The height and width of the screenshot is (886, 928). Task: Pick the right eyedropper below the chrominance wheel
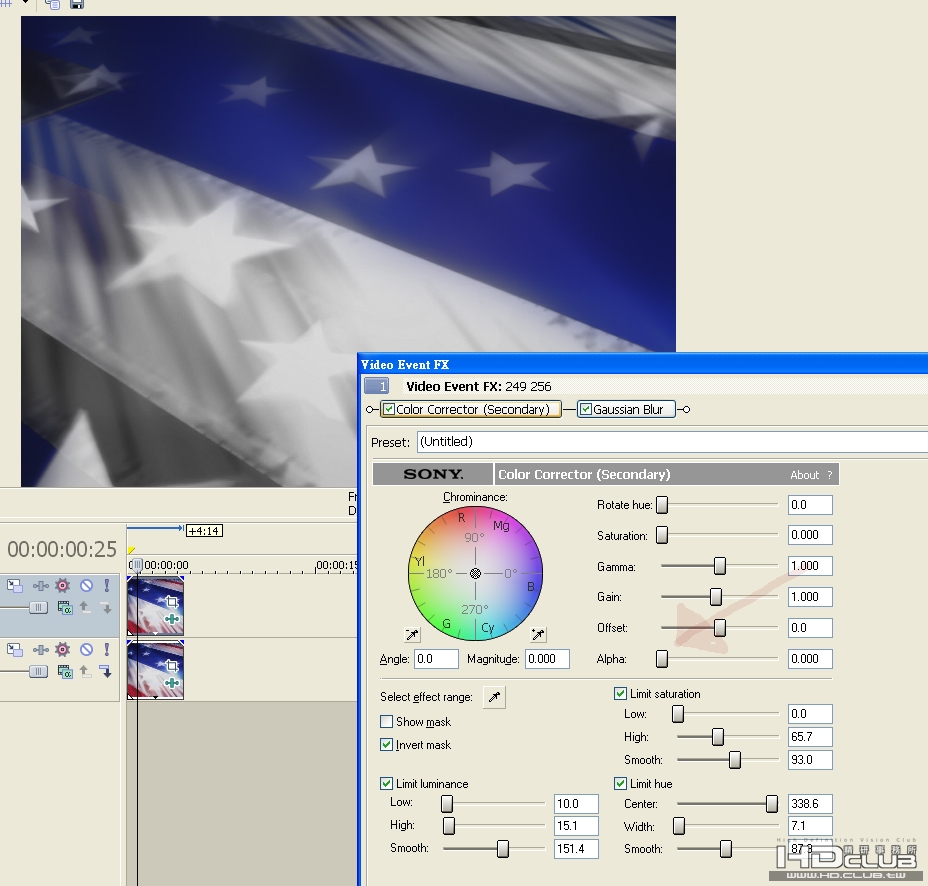538,635
